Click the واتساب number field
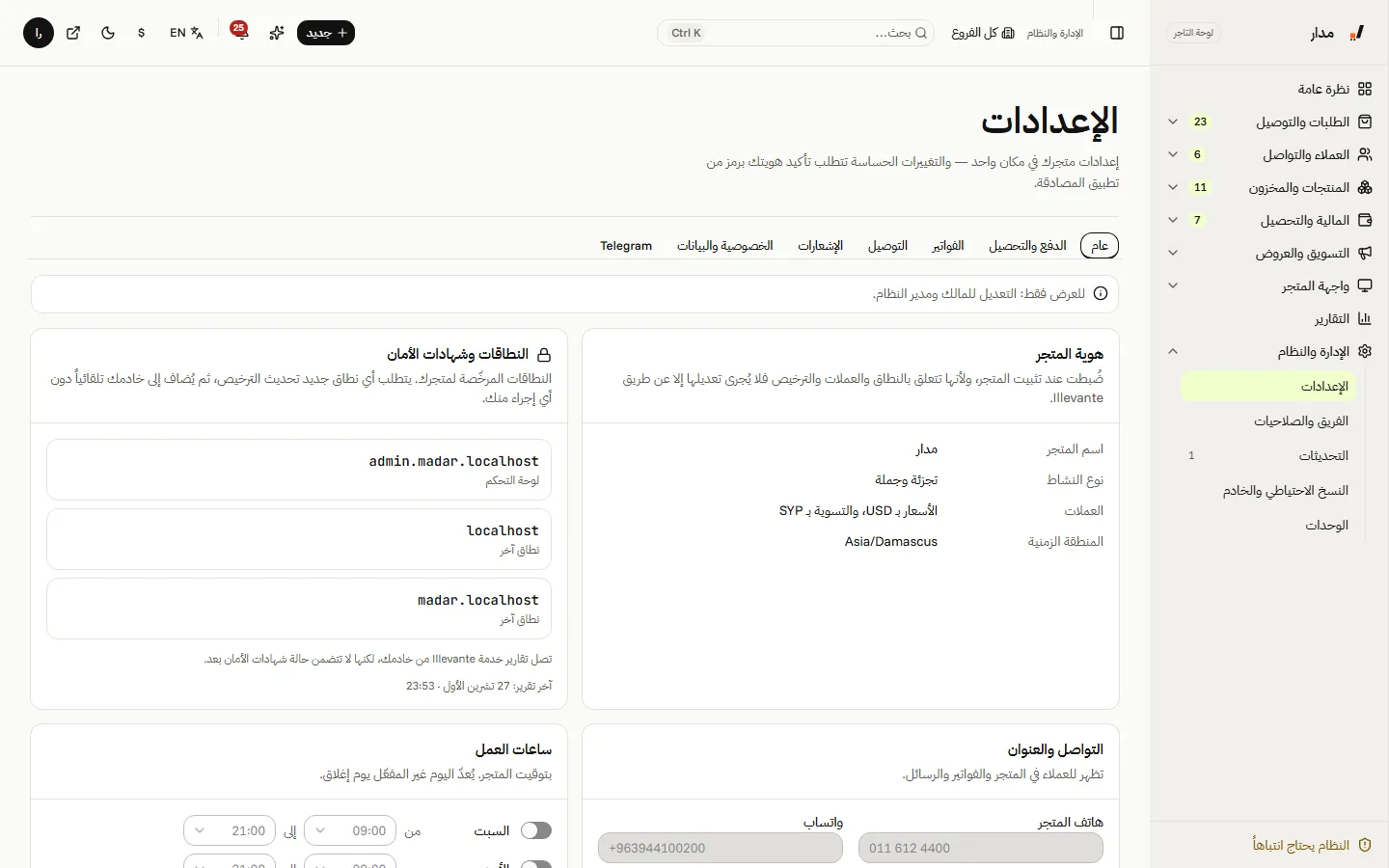The image size is (1389, 868). point(721,848)
